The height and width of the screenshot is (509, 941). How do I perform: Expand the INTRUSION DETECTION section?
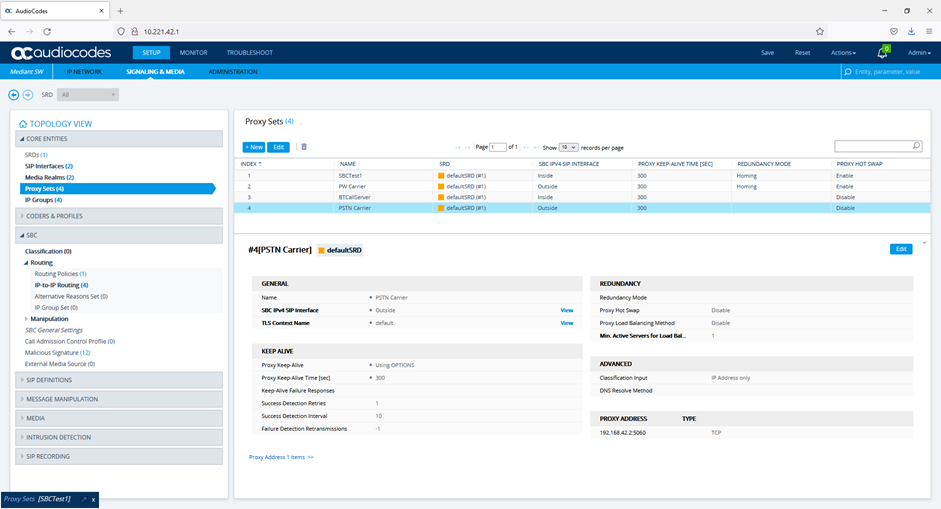119,438
